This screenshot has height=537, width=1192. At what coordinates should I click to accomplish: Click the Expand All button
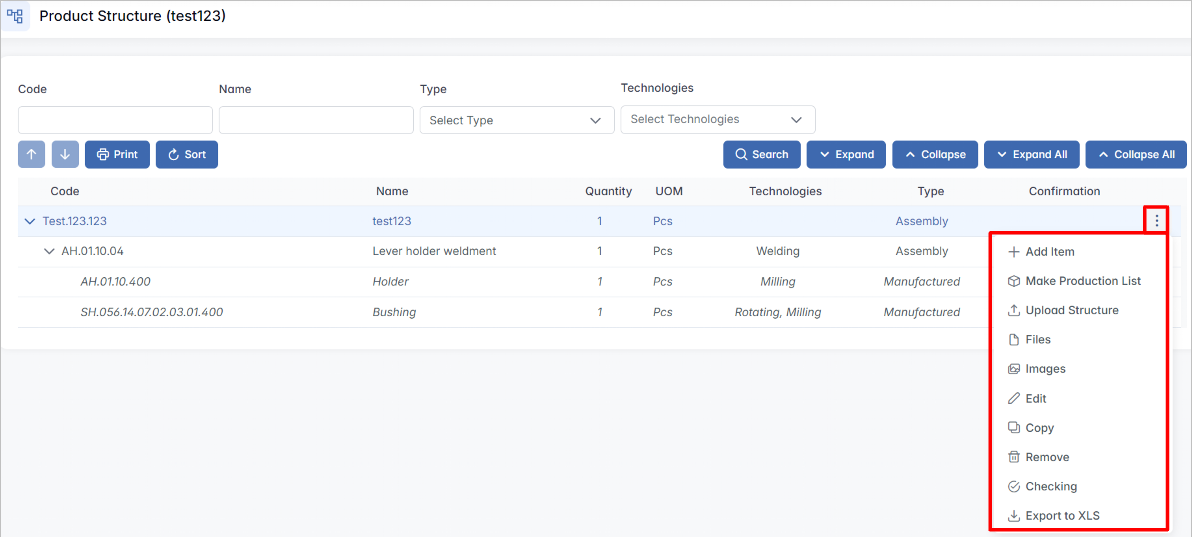(1030, 154)
